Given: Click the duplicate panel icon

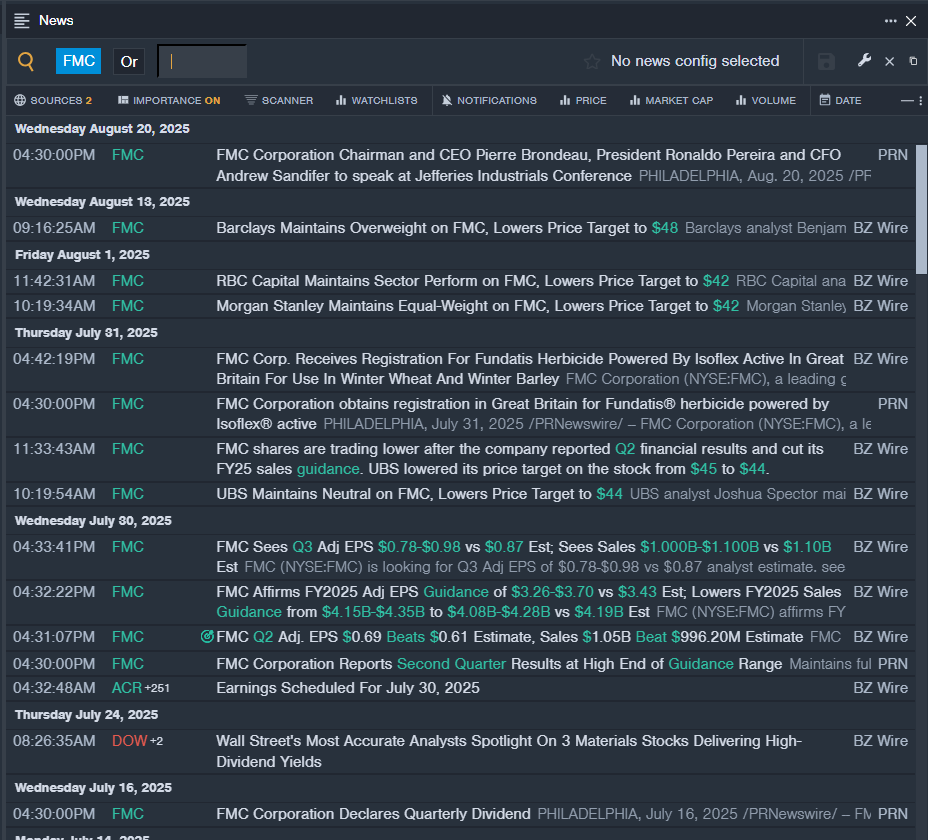Looking at the screenshot, I should point(913,61).
